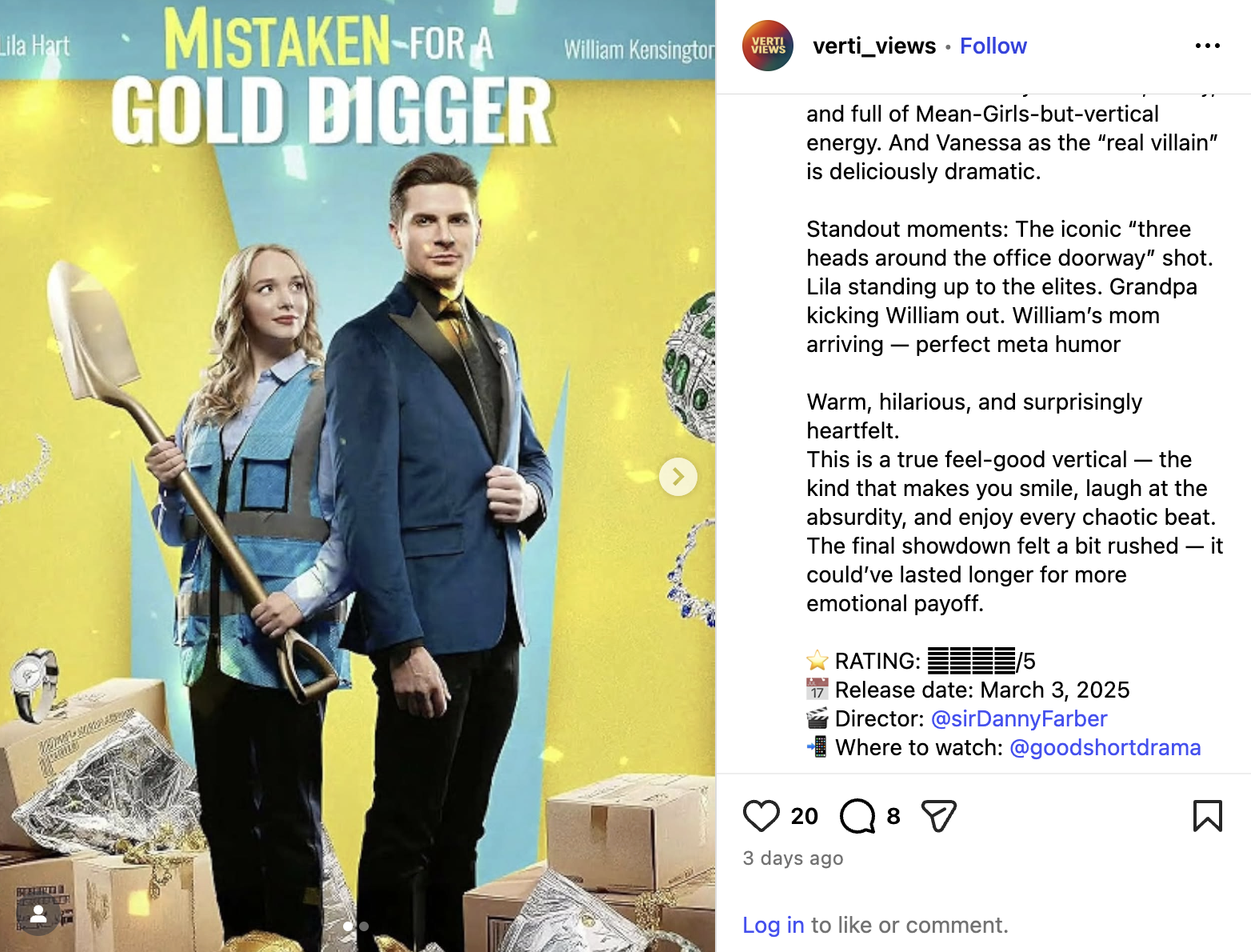Open the verti_views username link
The image size is (1251, 952).
(873, 46)
